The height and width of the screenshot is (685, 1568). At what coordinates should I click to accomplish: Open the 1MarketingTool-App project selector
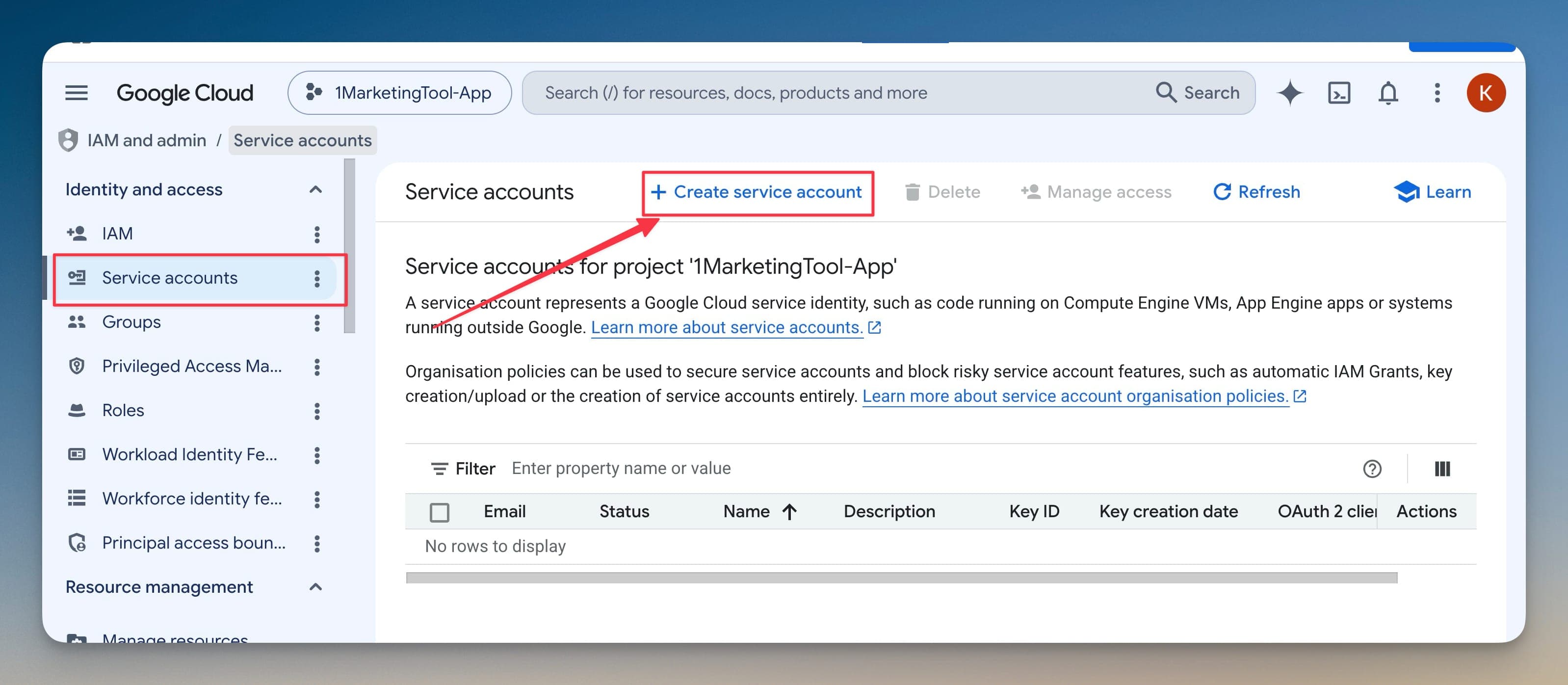[399, 93]
